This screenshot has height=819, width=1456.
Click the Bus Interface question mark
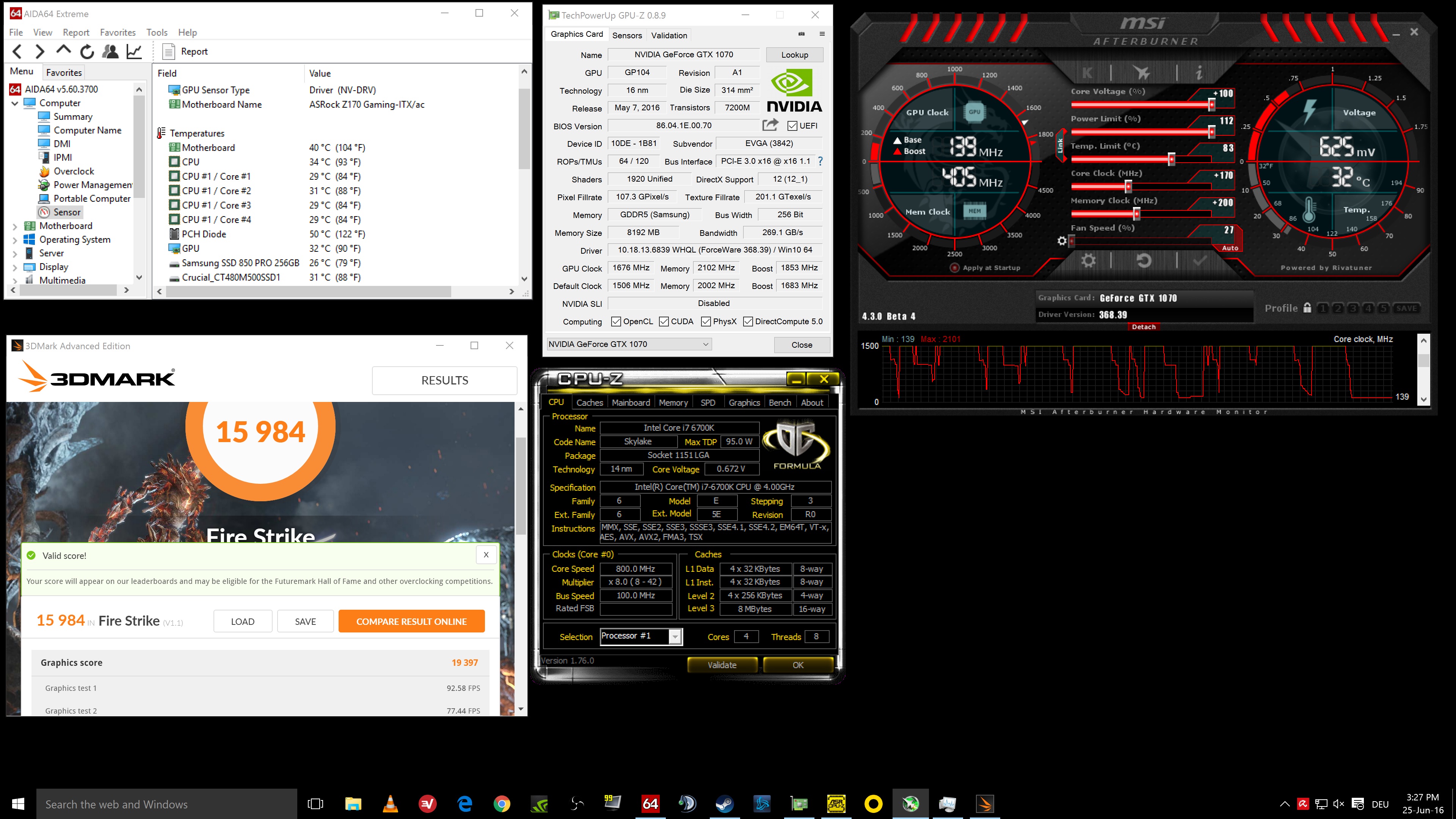tap(820, 161)
